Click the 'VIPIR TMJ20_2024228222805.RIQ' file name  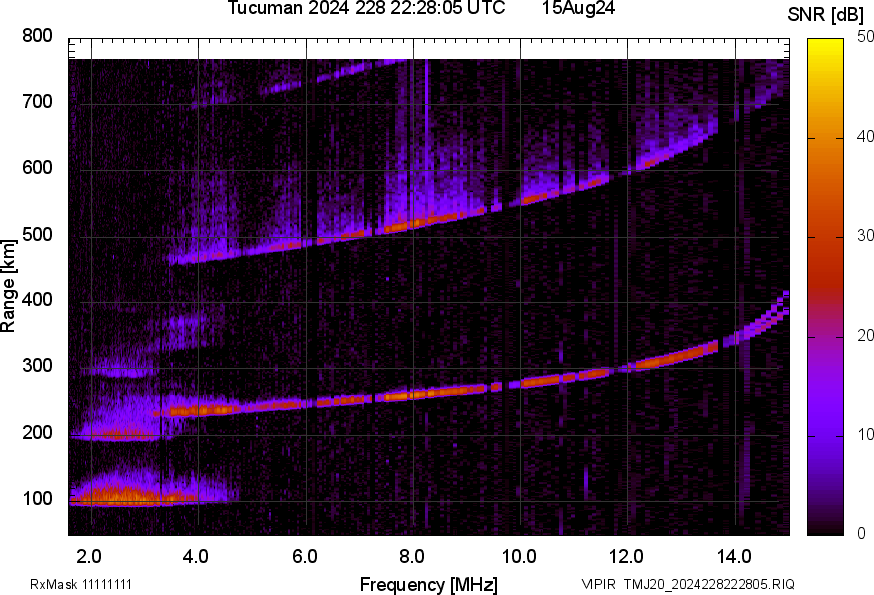pyautogui.click(x=688, y=585)
